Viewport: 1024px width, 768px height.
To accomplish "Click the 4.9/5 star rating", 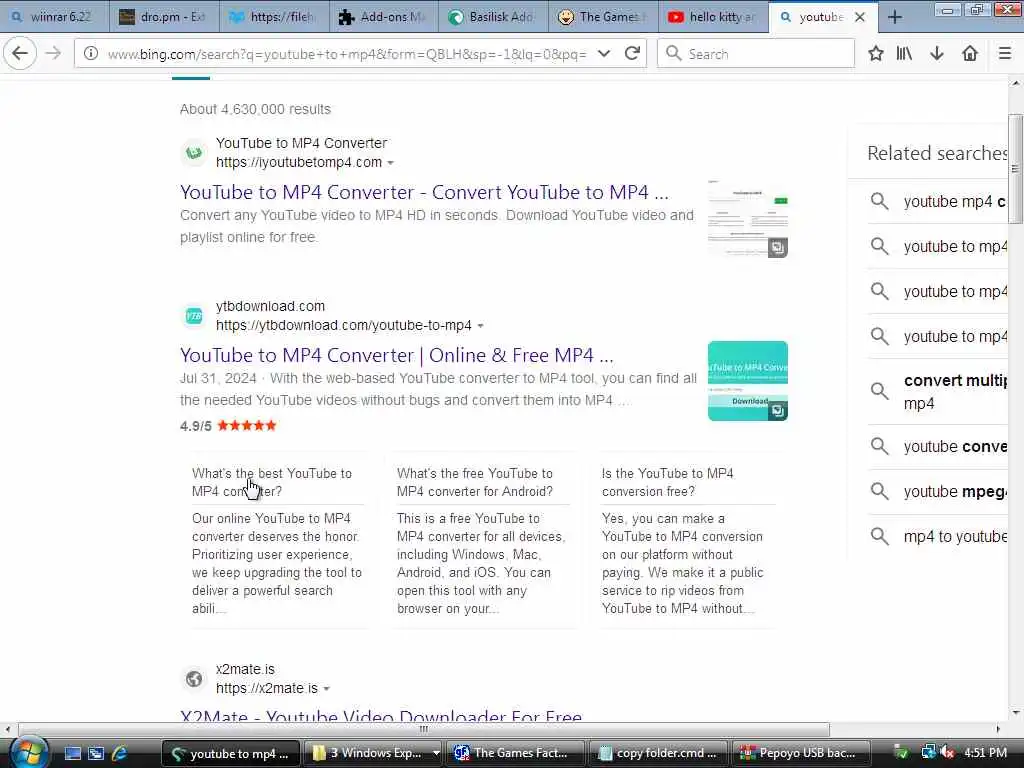I will [229, 426].
